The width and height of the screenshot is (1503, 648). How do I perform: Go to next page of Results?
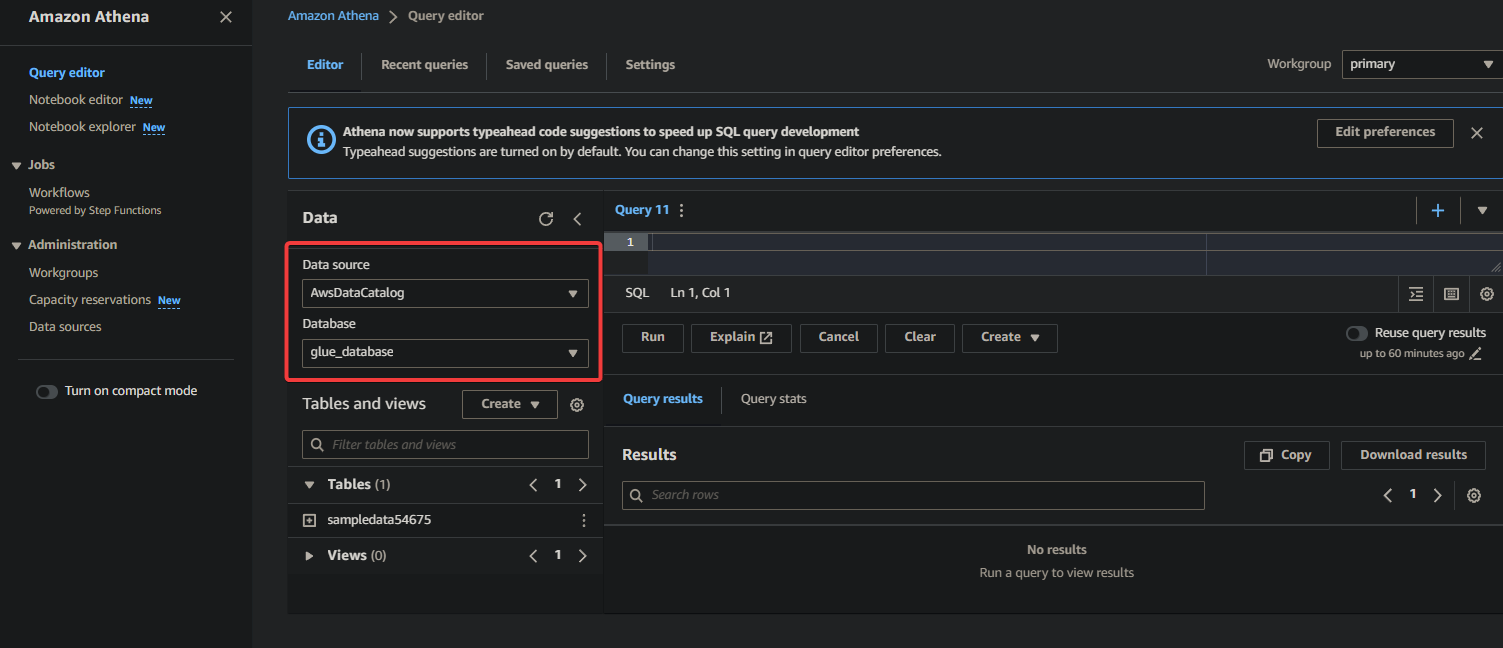[x=1437, y=495]
